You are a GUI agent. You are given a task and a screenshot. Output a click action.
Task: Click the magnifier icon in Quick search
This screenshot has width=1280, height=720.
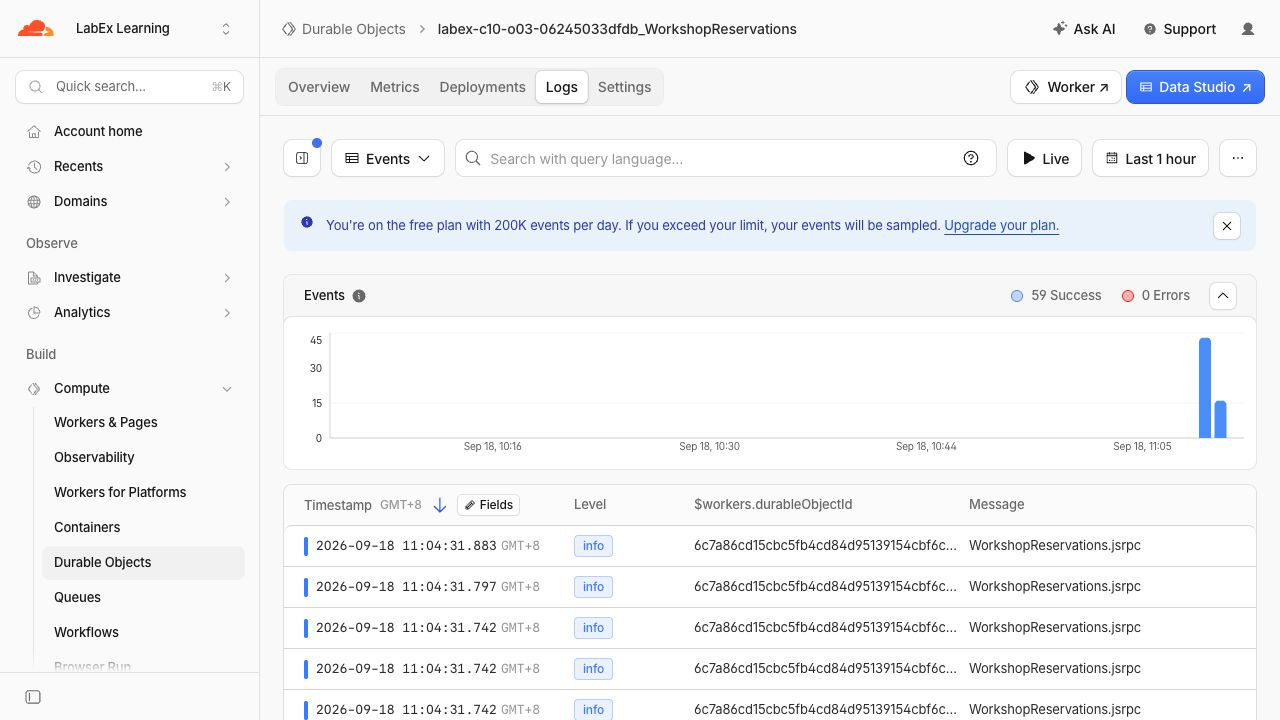coord(36,87)
